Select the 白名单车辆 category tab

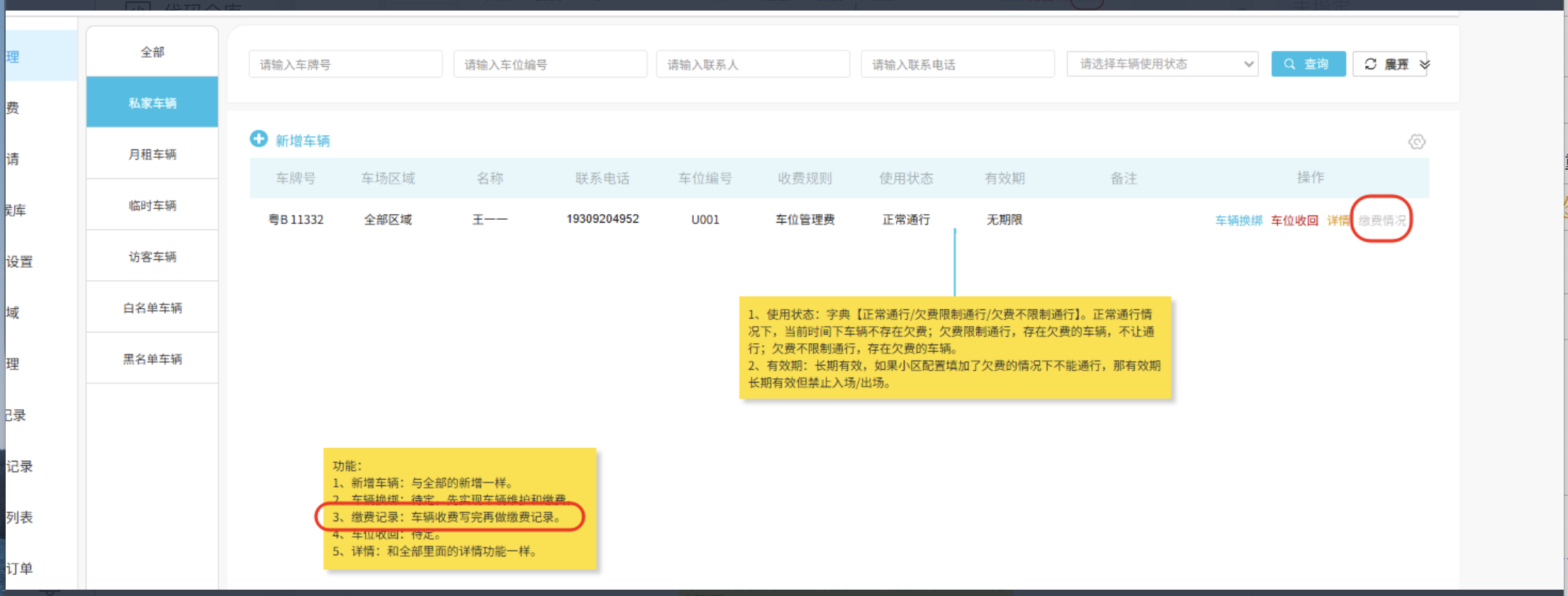[152, 308]
